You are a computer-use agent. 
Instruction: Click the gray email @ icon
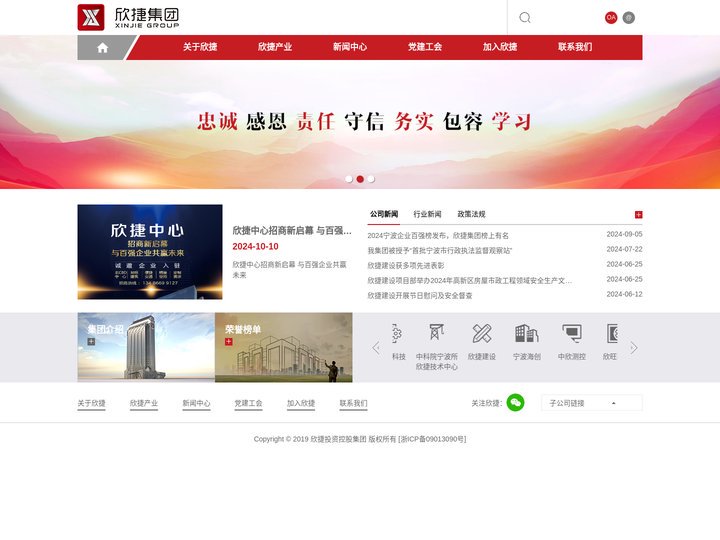(629, 17)
